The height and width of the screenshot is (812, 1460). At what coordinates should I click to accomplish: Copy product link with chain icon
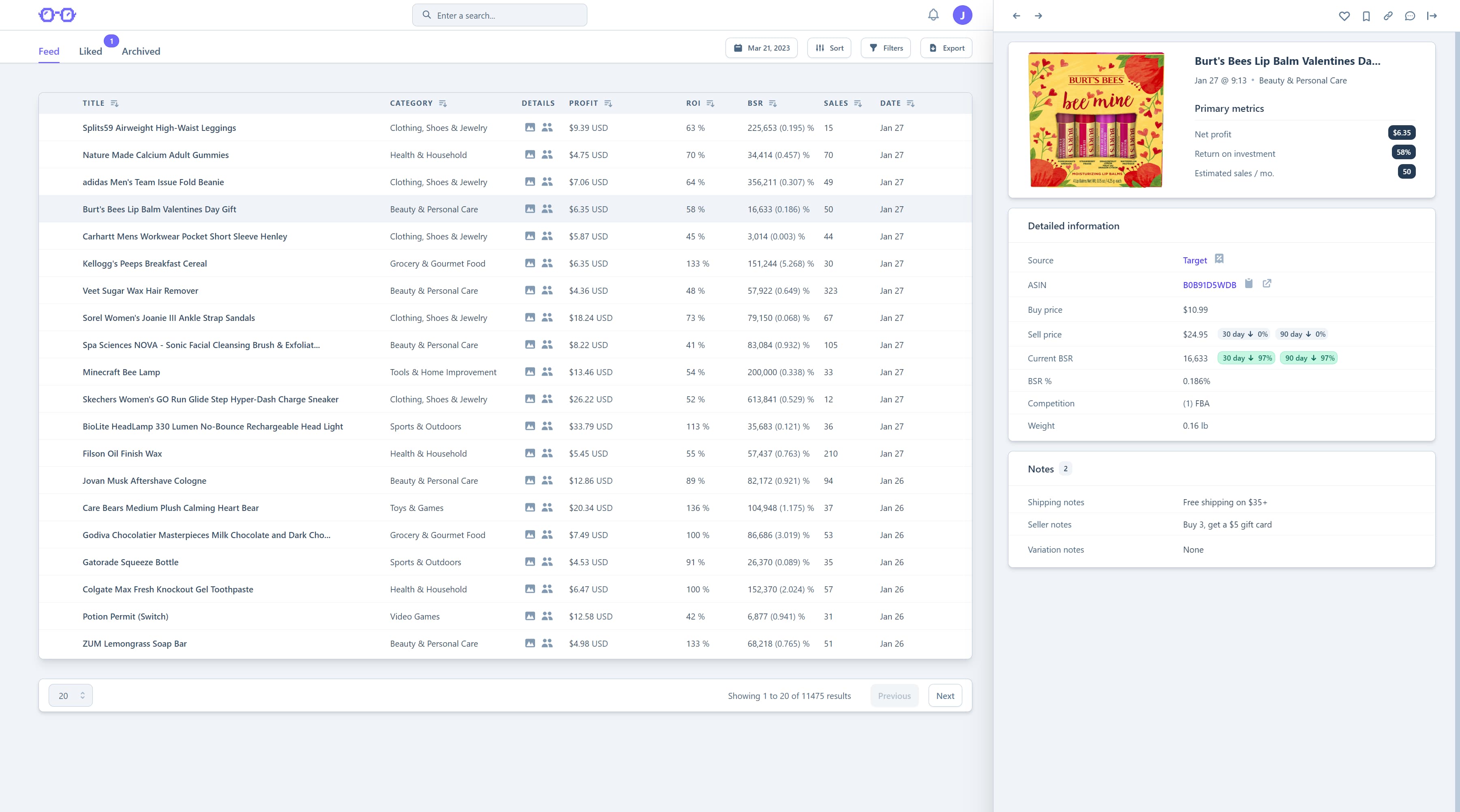(x=1388, y=16)
